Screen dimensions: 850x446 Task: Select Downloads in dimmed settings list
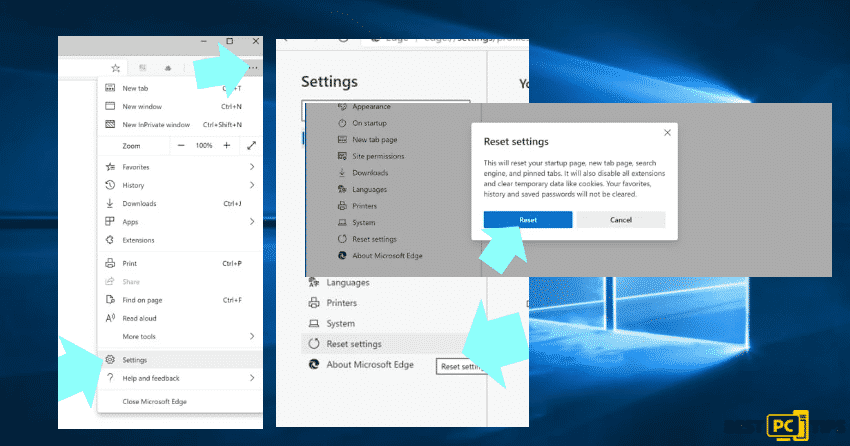point(370,173)
